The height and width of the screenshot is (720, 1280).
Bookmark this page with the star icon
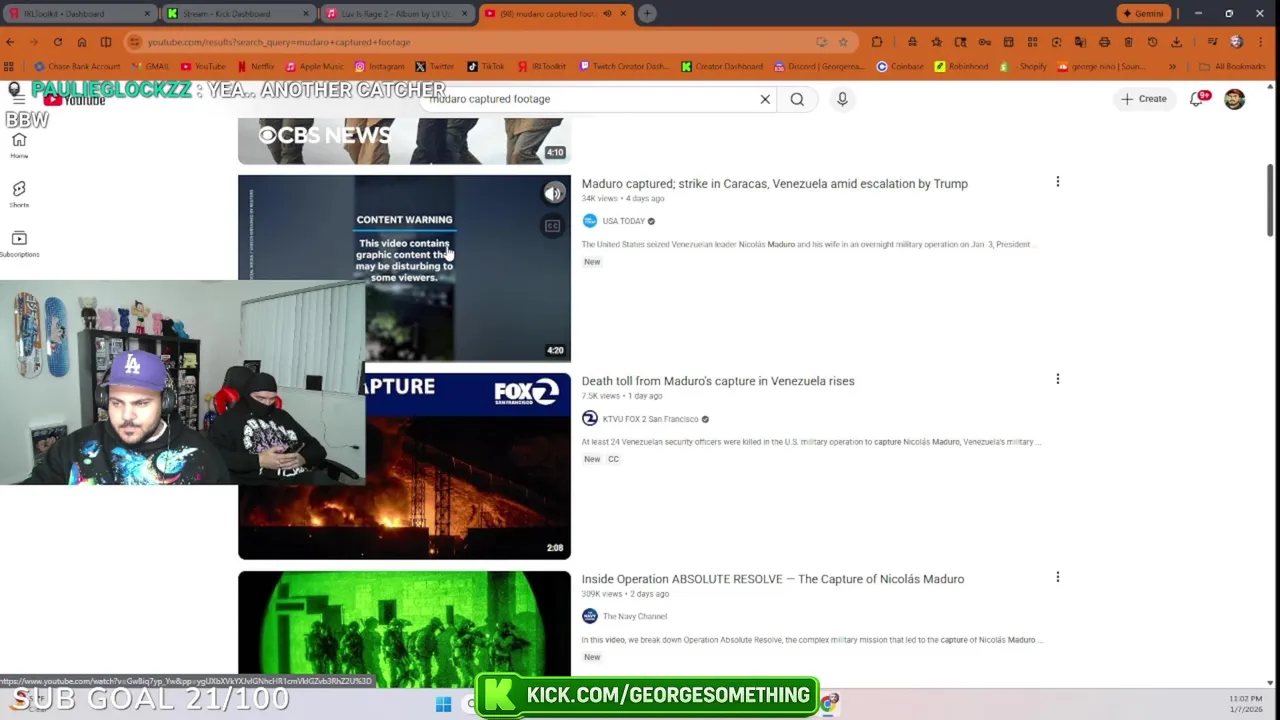click(x=843, y=42)
